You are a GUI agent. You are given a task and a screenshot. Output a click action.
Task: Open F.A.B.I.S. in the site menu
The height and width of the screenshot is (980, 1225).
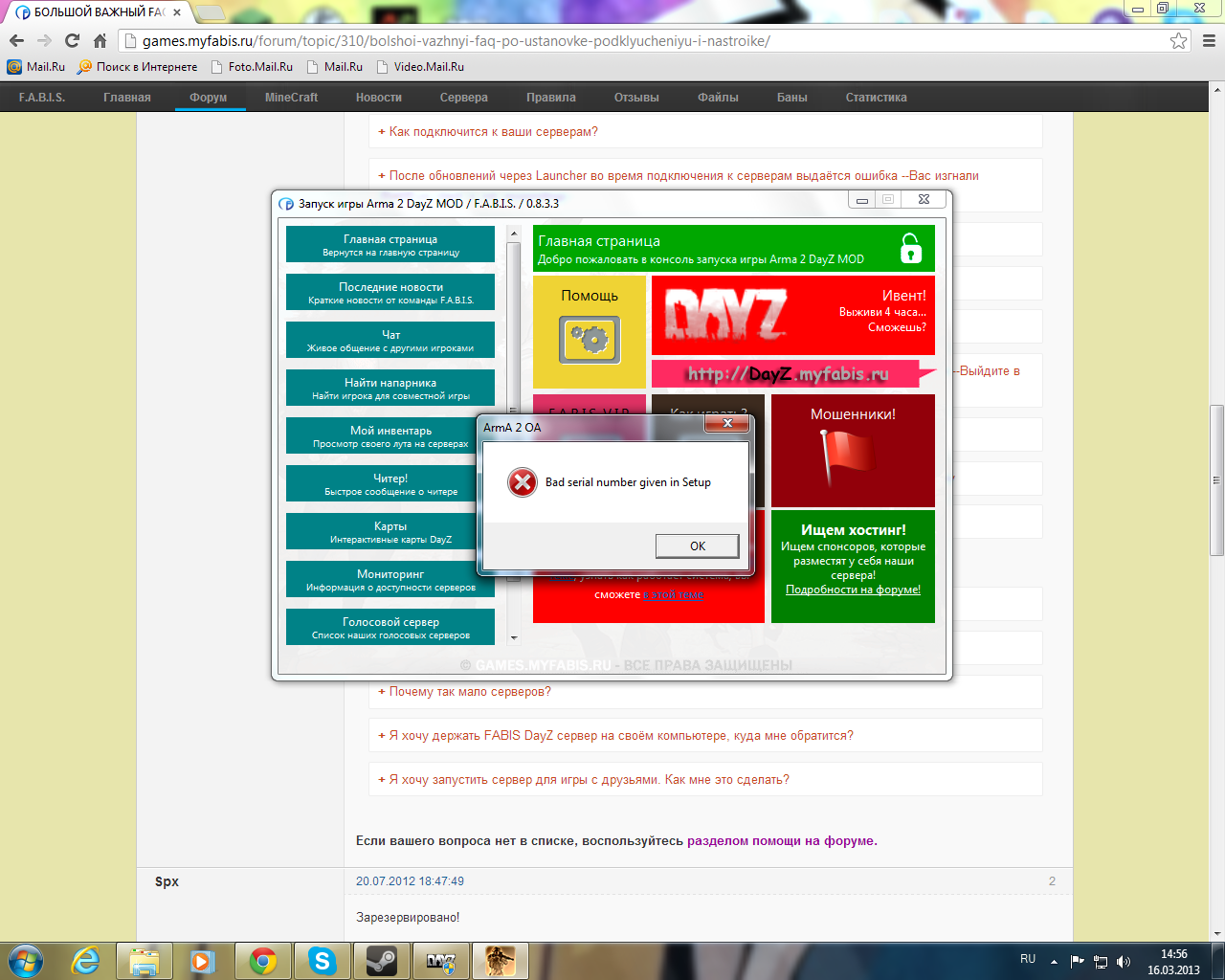click(x=42, y=98)
